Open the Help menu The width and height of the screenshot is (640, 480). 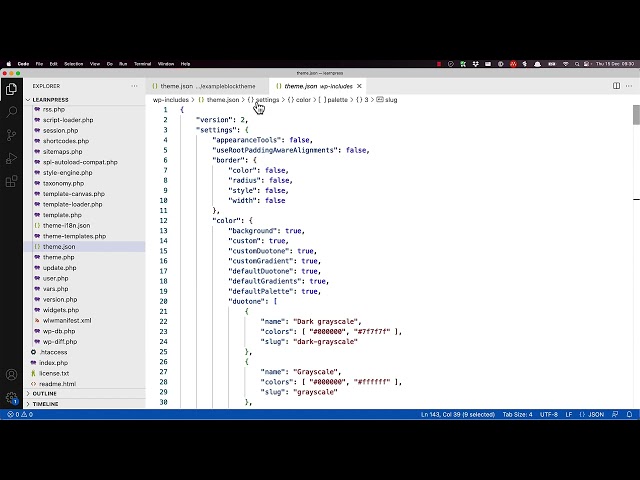185,64
